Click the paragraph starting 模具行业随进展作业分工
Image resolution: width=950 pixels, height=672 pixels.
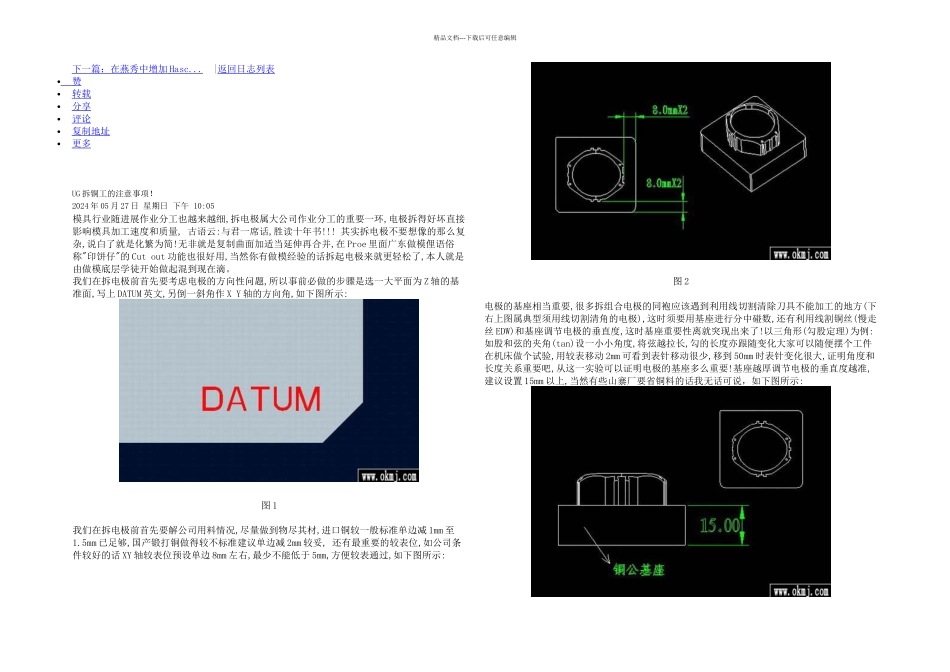pos(269,244)
